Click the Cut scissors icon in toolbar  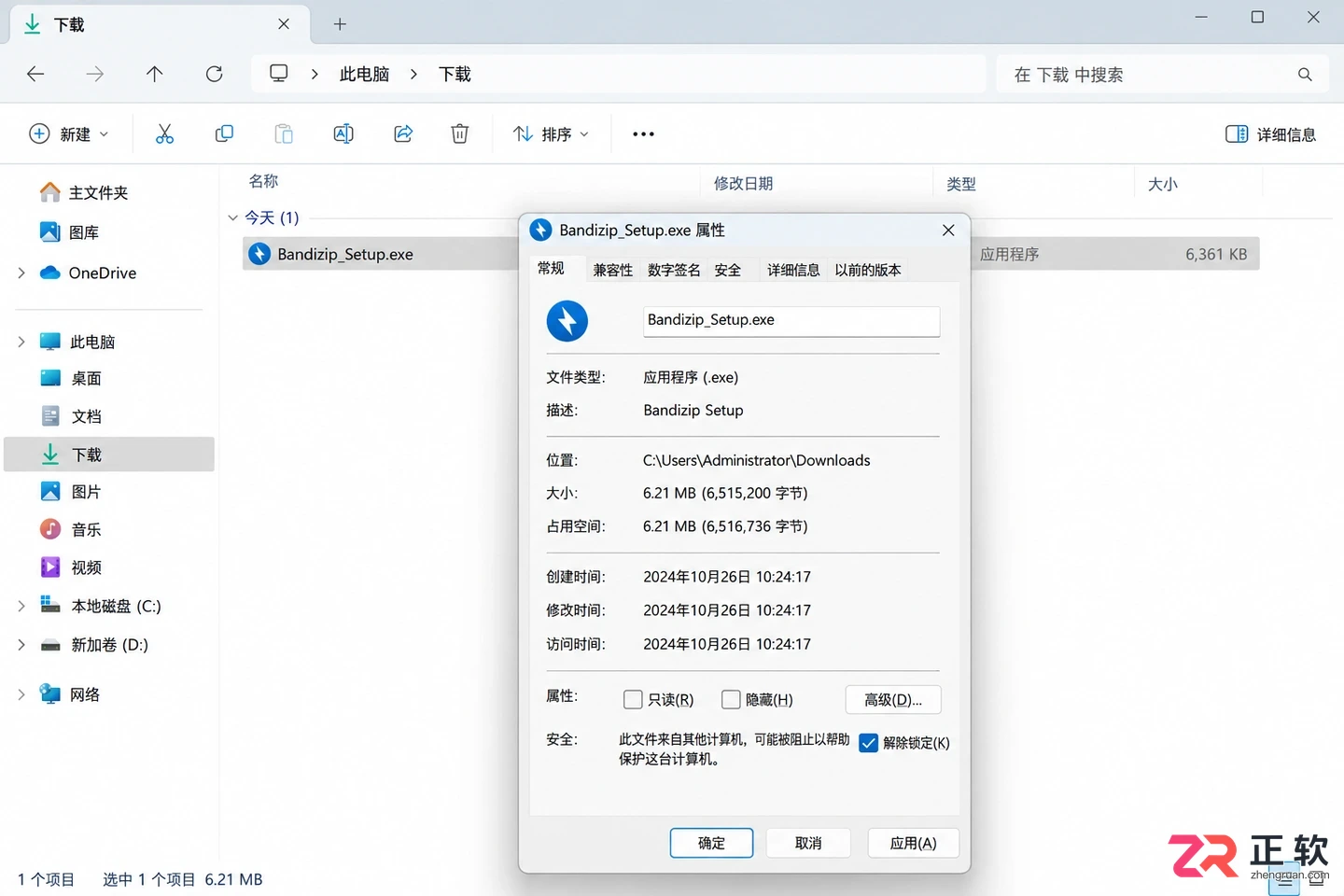[164, 134]
